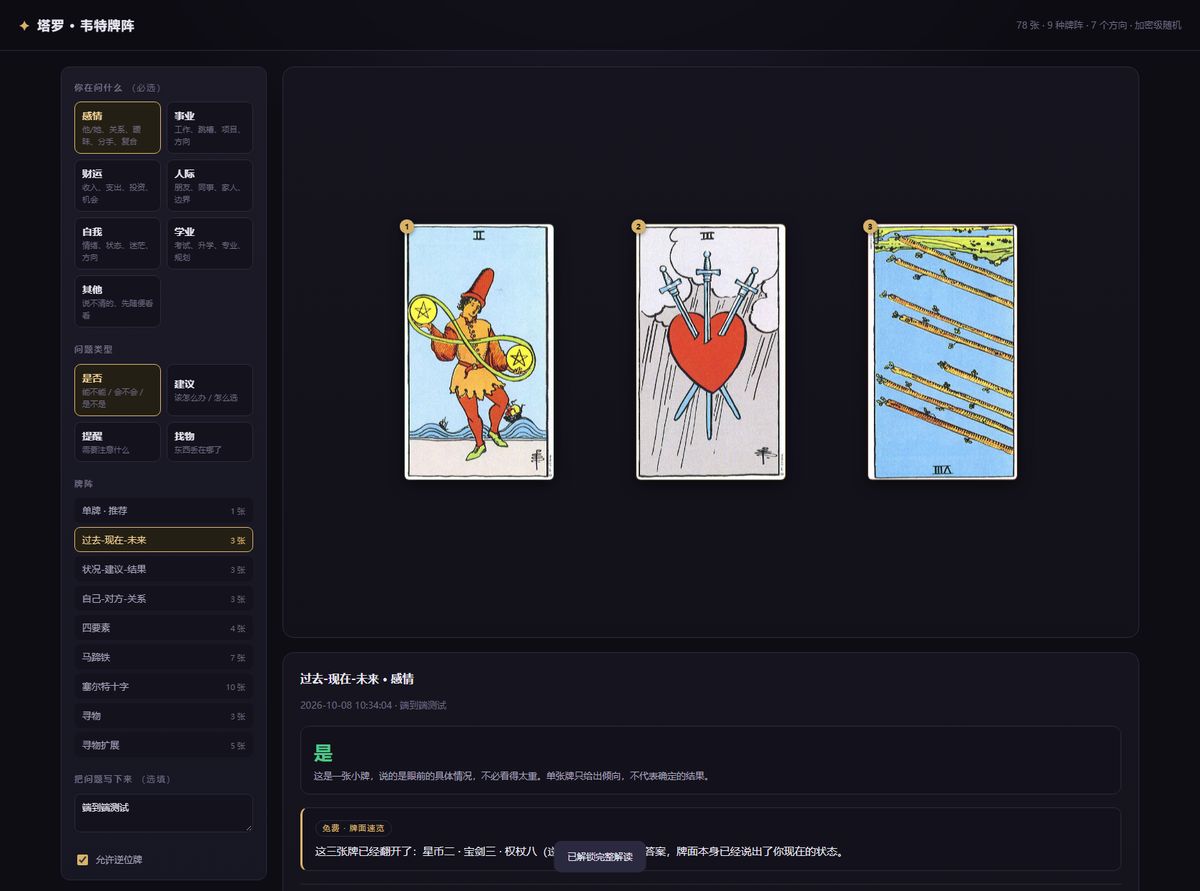Select the 自我 topic card
Viewport: 1200px width, 891px height.
(117, 244)
